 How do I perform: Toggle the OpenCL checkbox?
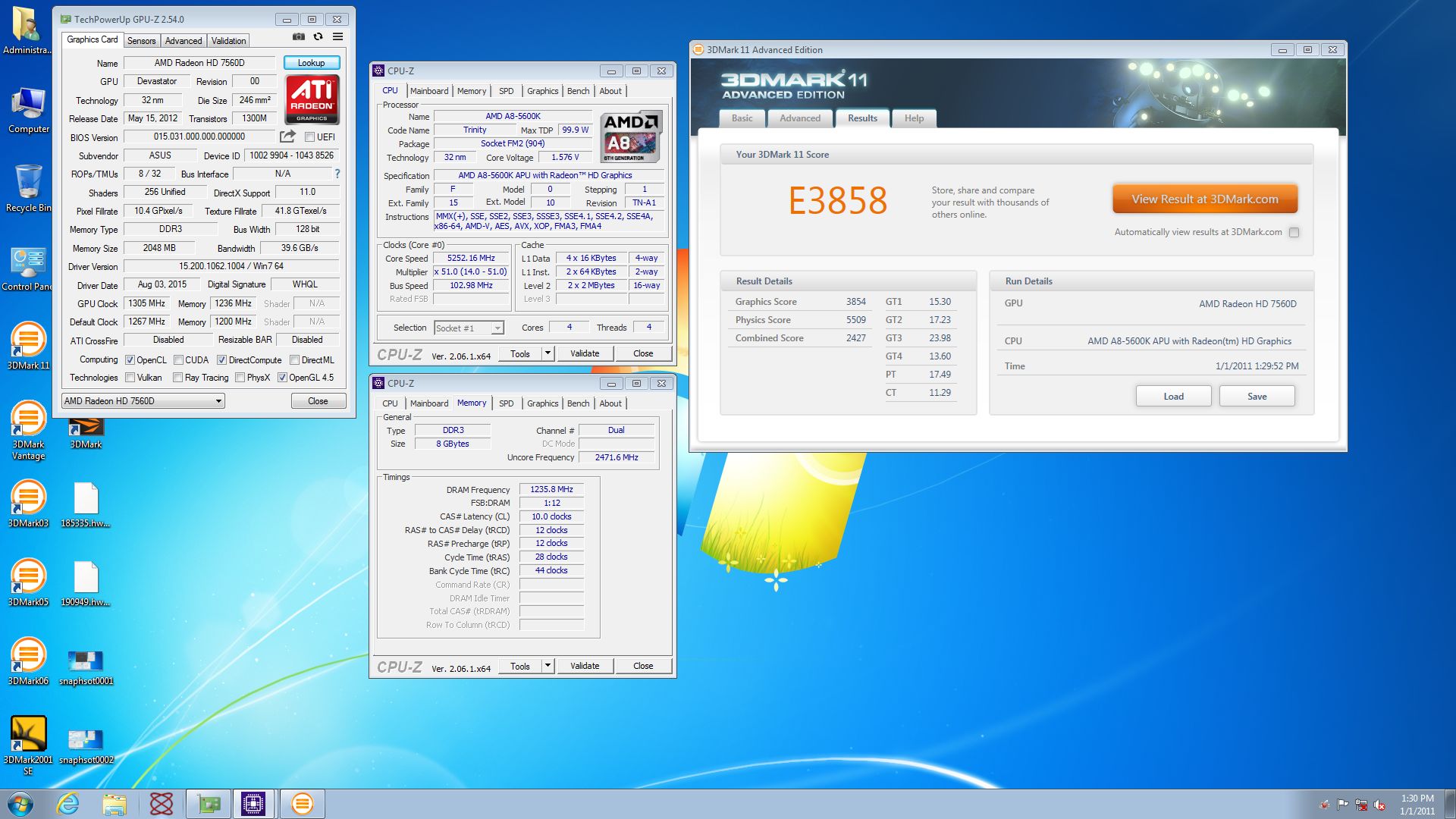130,360
